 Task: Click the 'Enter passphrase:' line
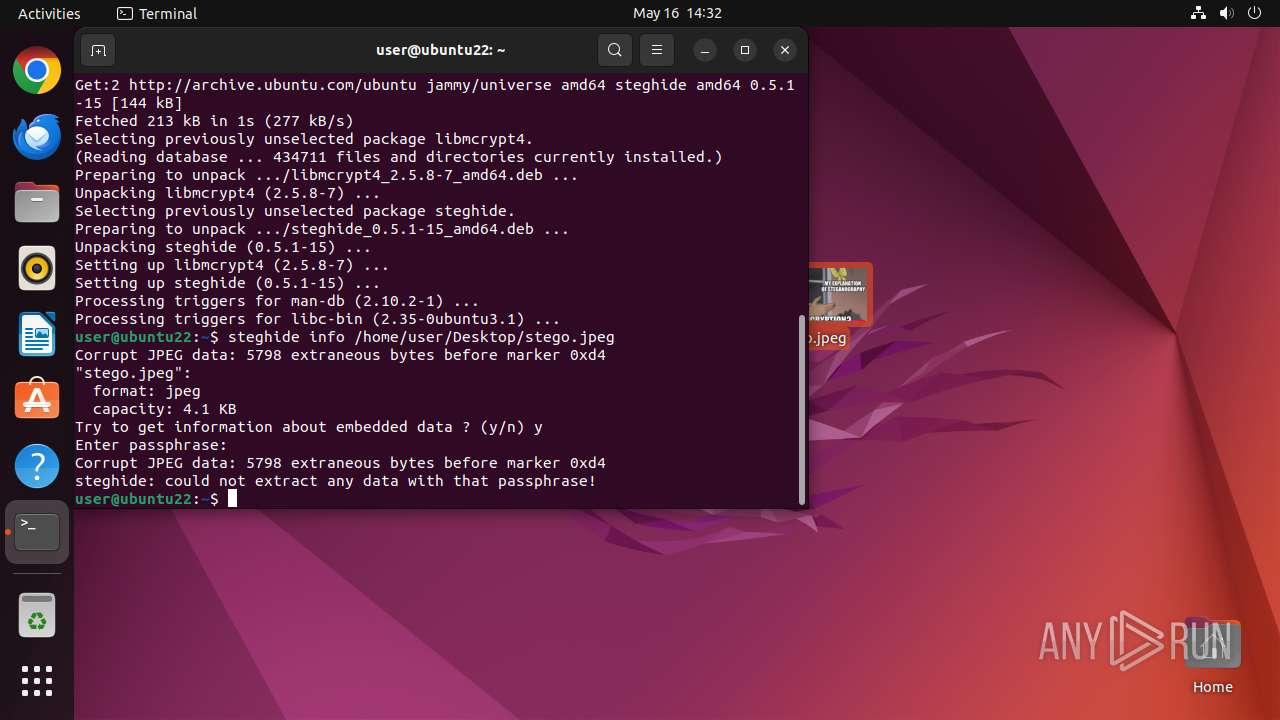click(x=151, y=445)
